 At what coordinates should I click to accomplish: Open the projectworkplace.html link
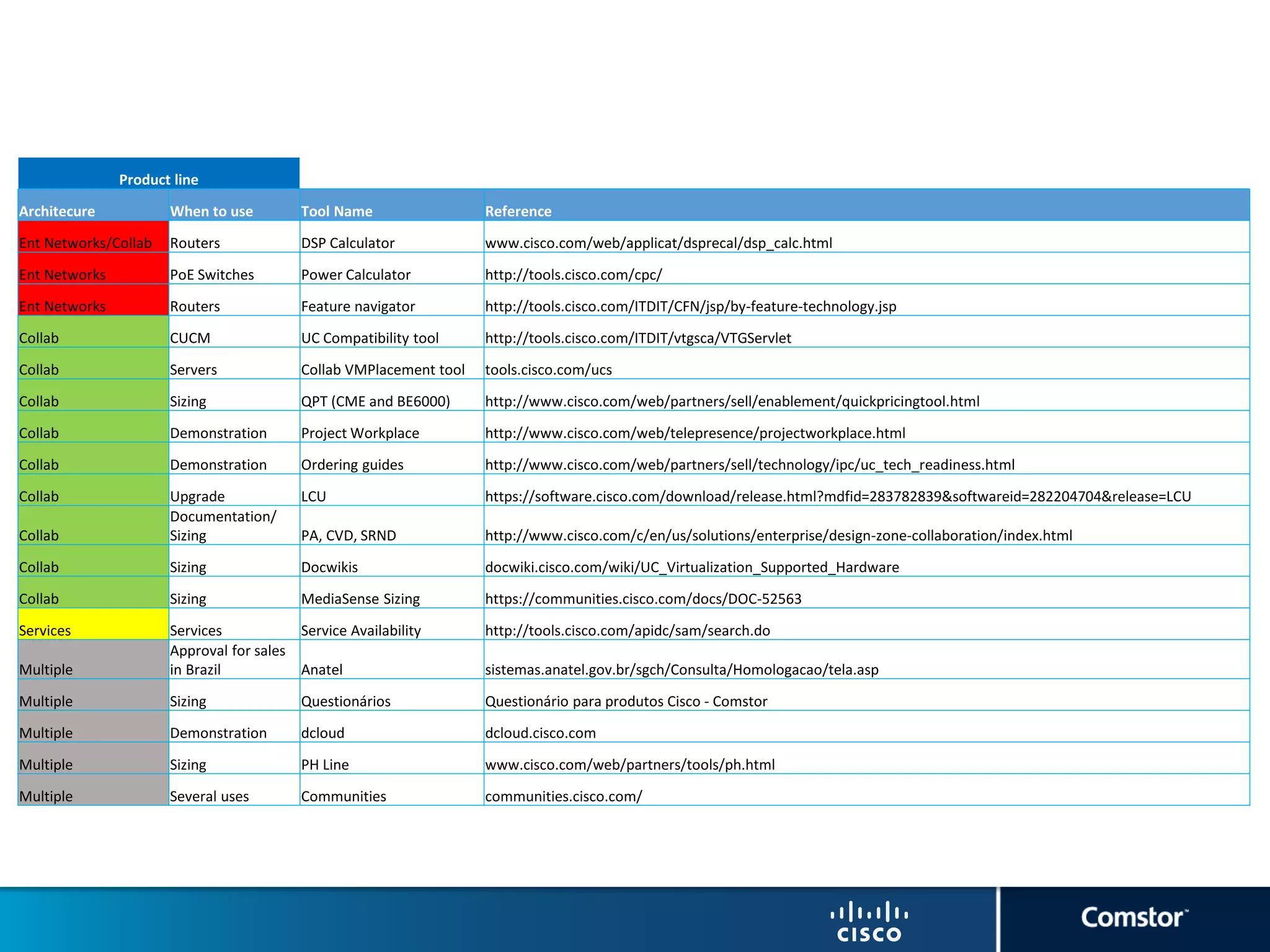(x=695, y=433)
